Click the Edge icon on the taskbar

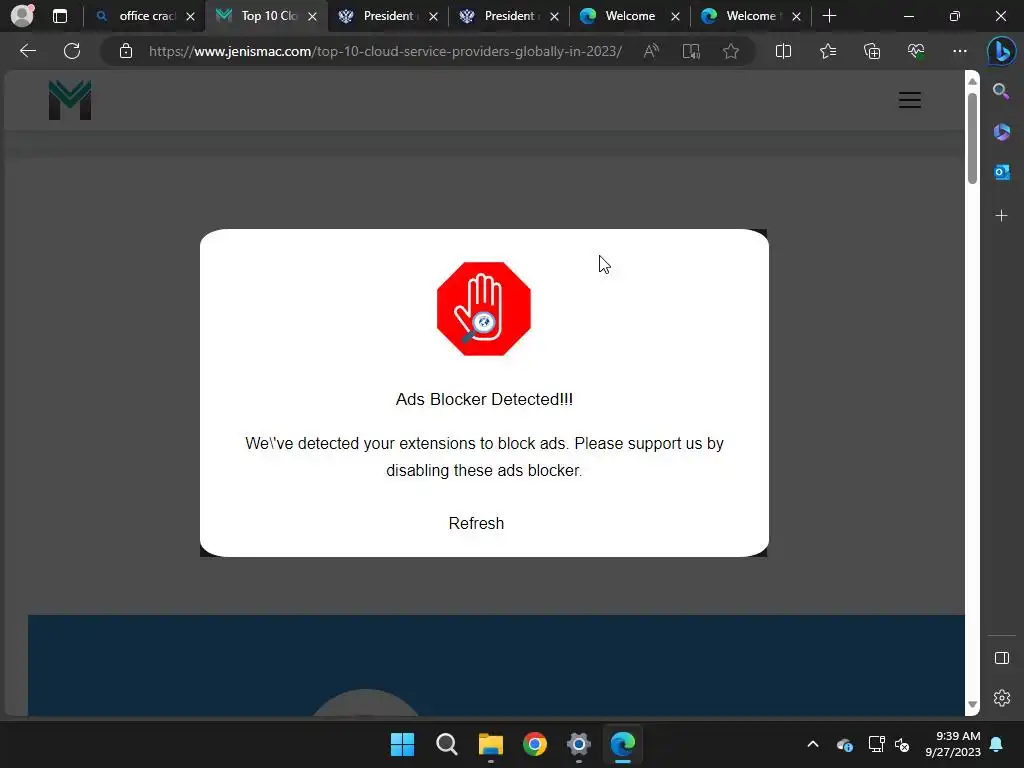click(622, 744)
